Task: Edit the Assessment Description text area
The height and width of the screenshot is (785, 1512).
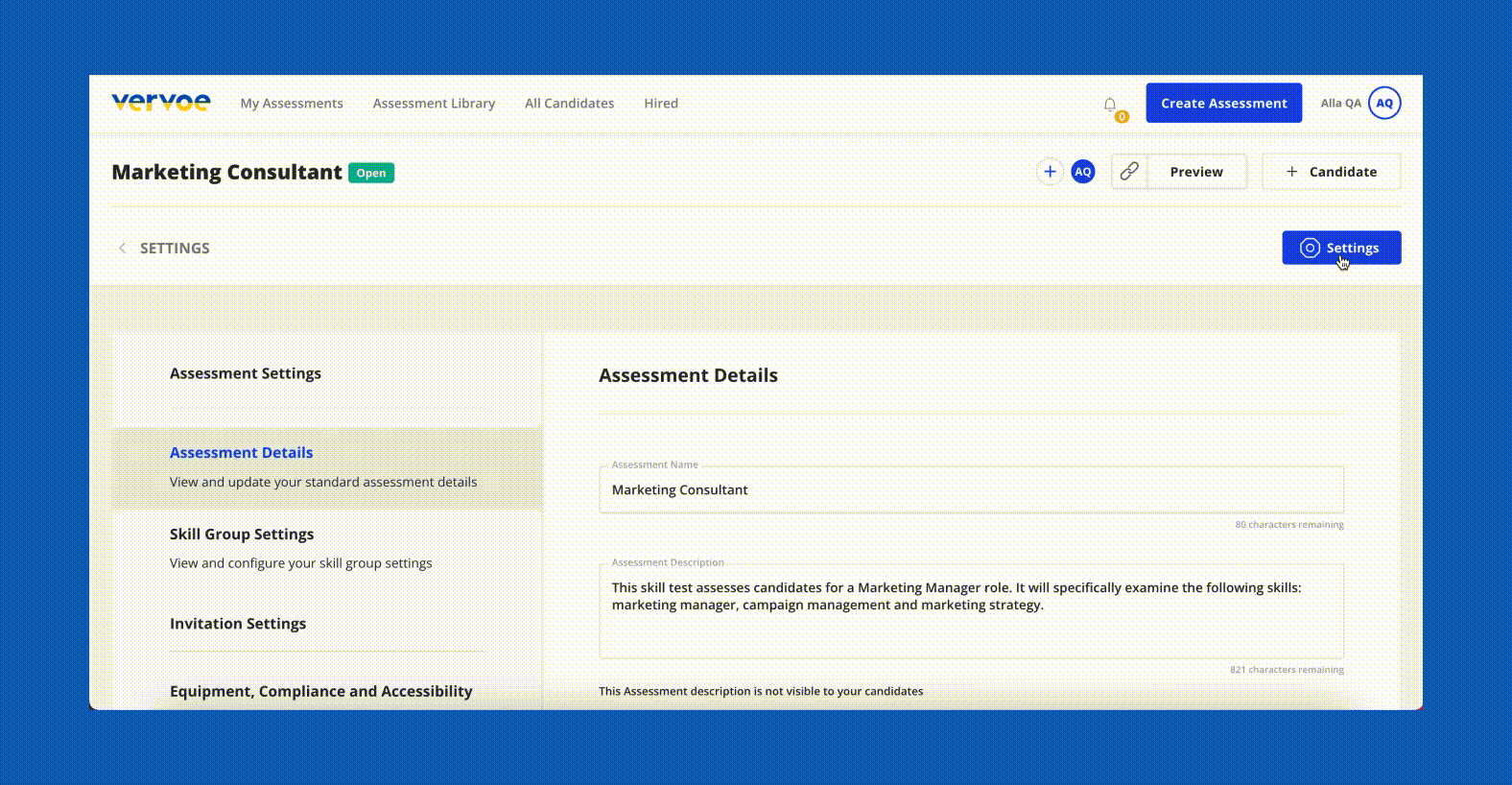Action: [x=971, y=610]
